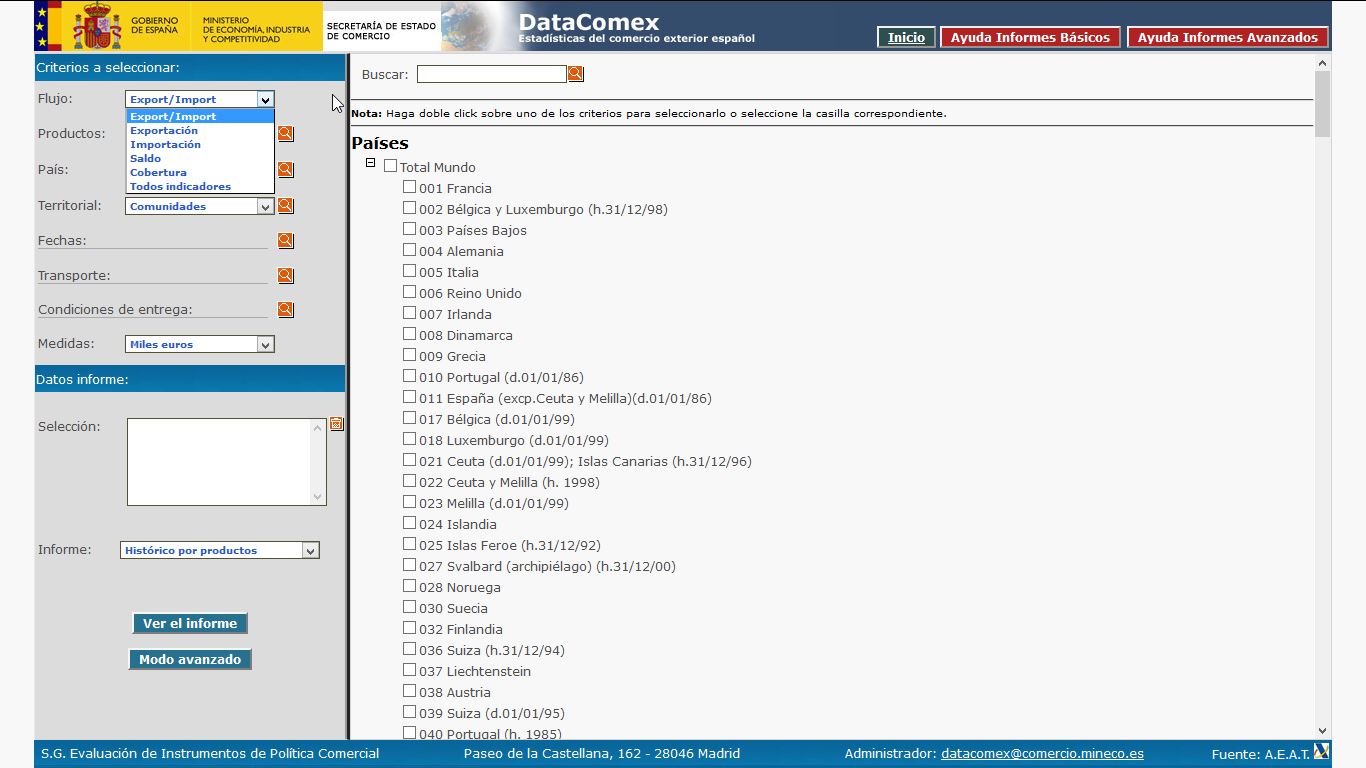Click the '024 Islandia' label
Screen dimensions: 1366x768
[458, 524]
